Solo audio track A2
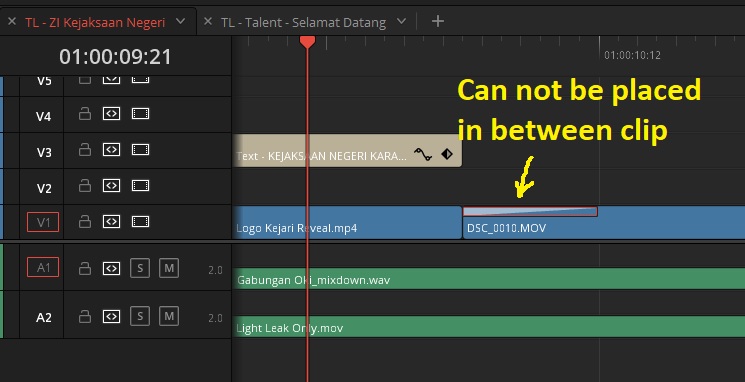This screenshot has height=382, width=745. coord(140,316)
